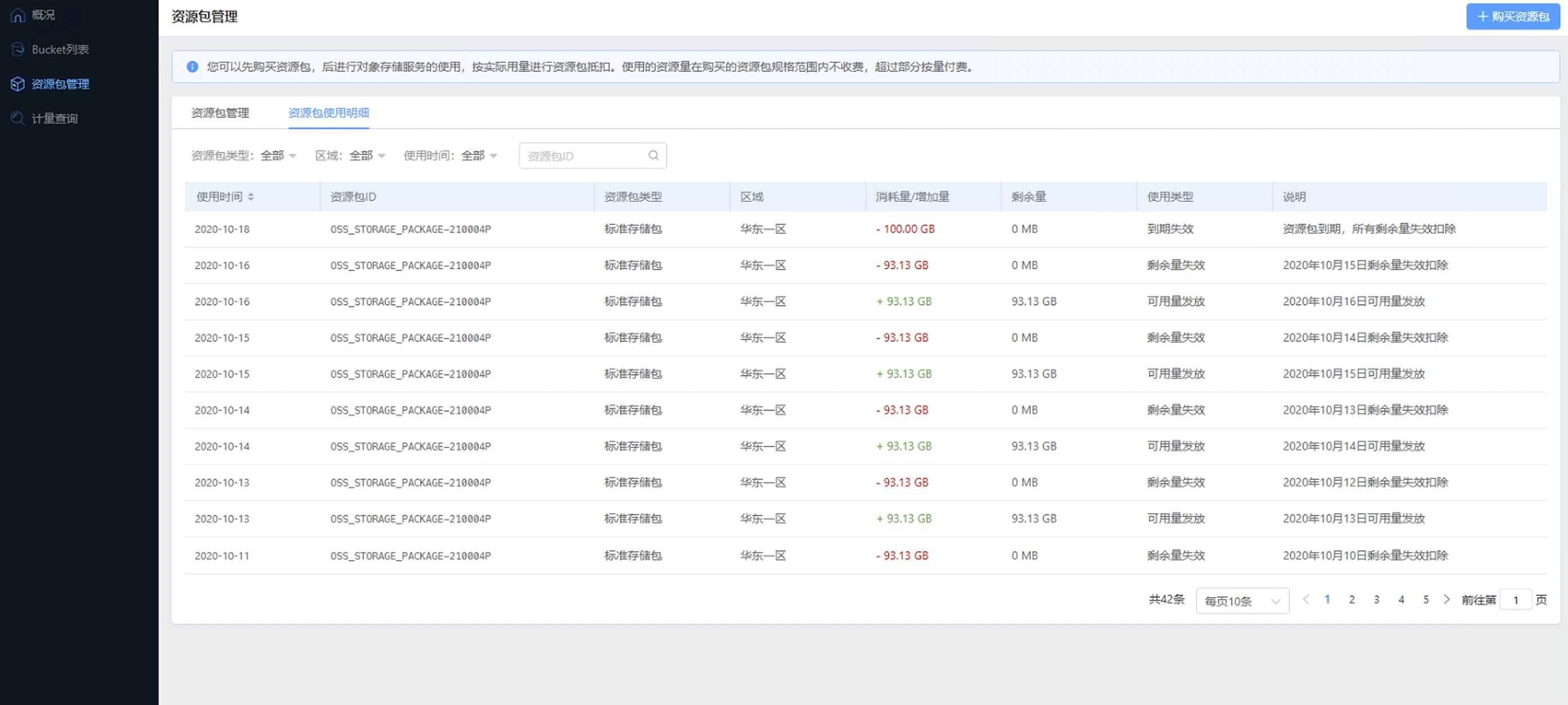Click 标准存储包 in the 2020-10-11 row
This screenshot has height=705, width=1568.
pyautogui.click(x=632, y=555)
